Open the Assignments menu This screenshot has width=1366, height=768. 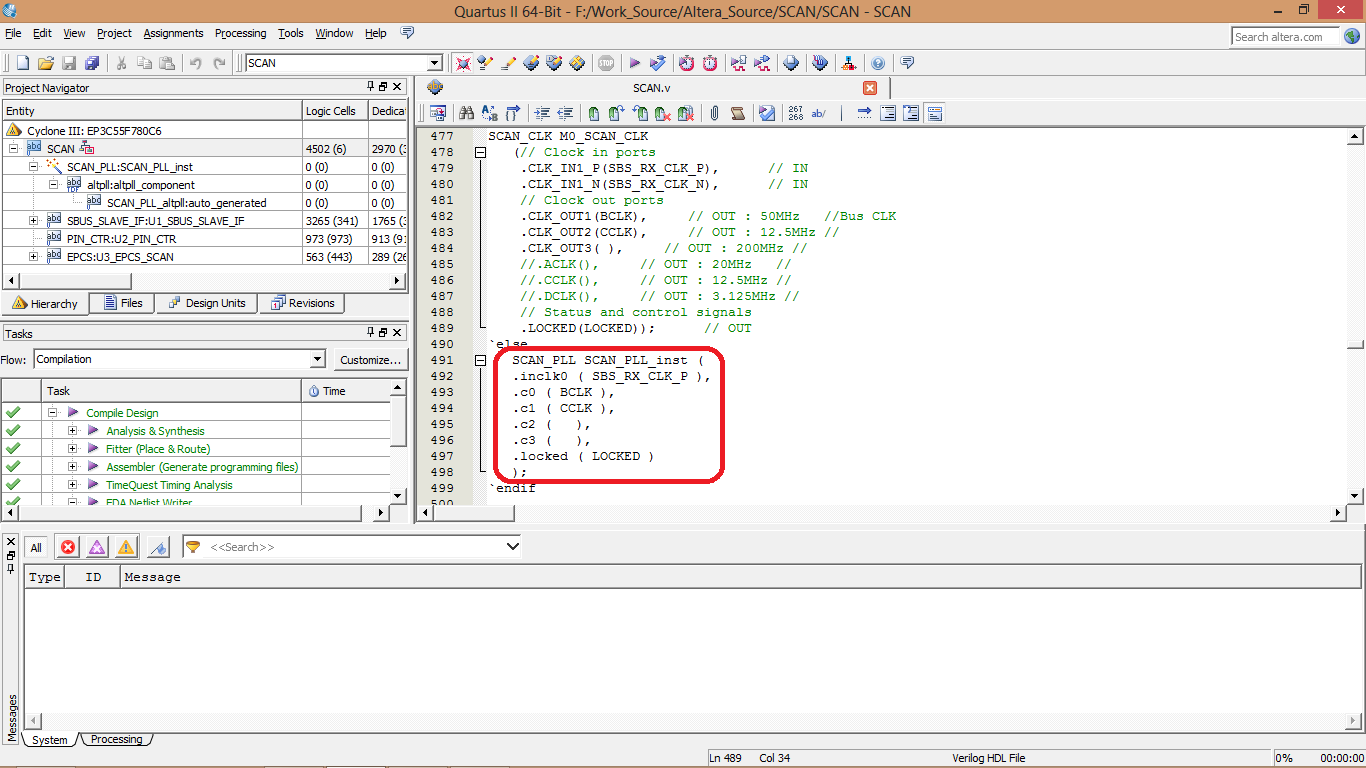point(173,33)
